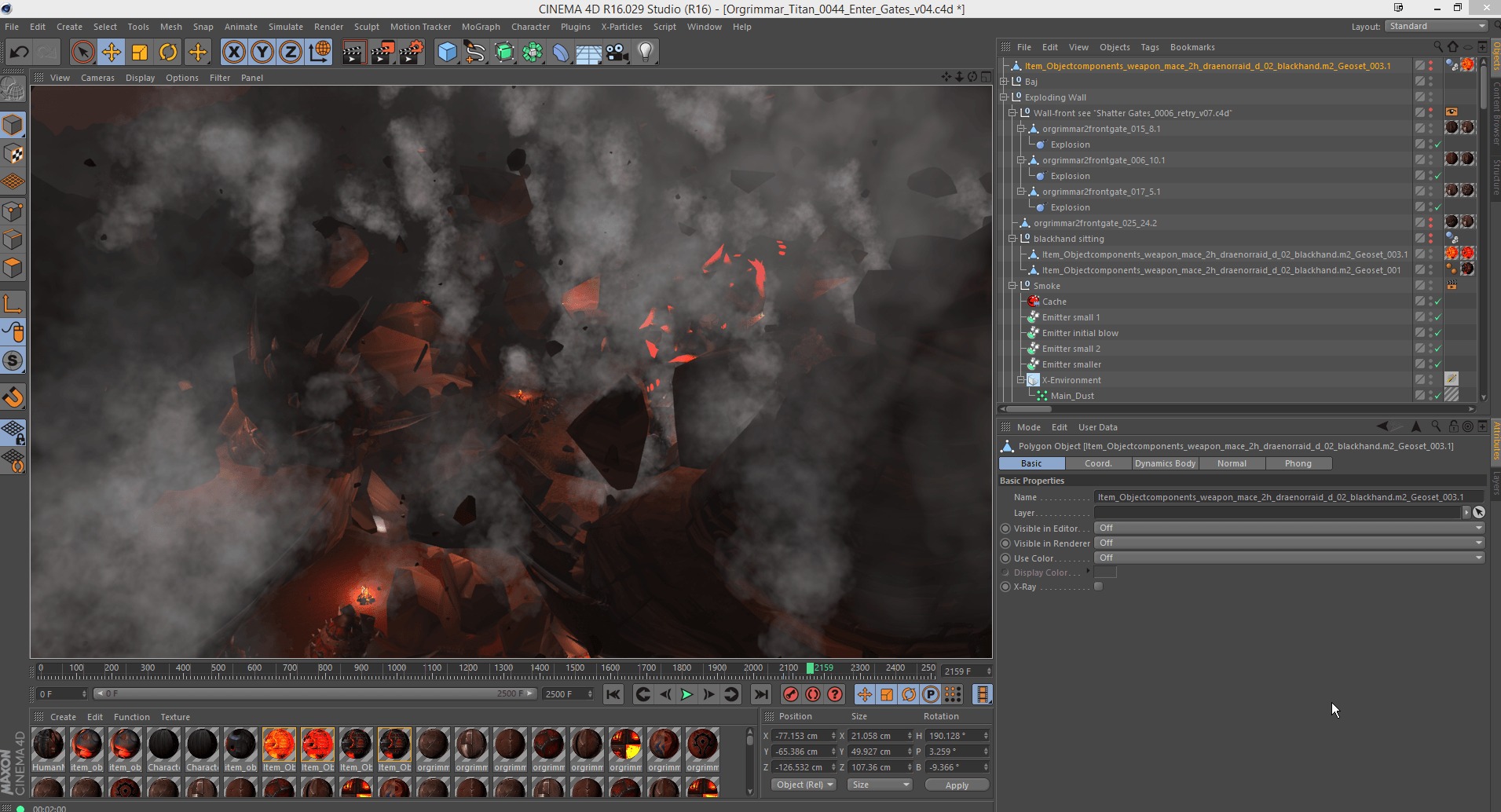The image size is (1501, 812).
Task: Open the Spline pen tools icon
Action: coord(475,53)
